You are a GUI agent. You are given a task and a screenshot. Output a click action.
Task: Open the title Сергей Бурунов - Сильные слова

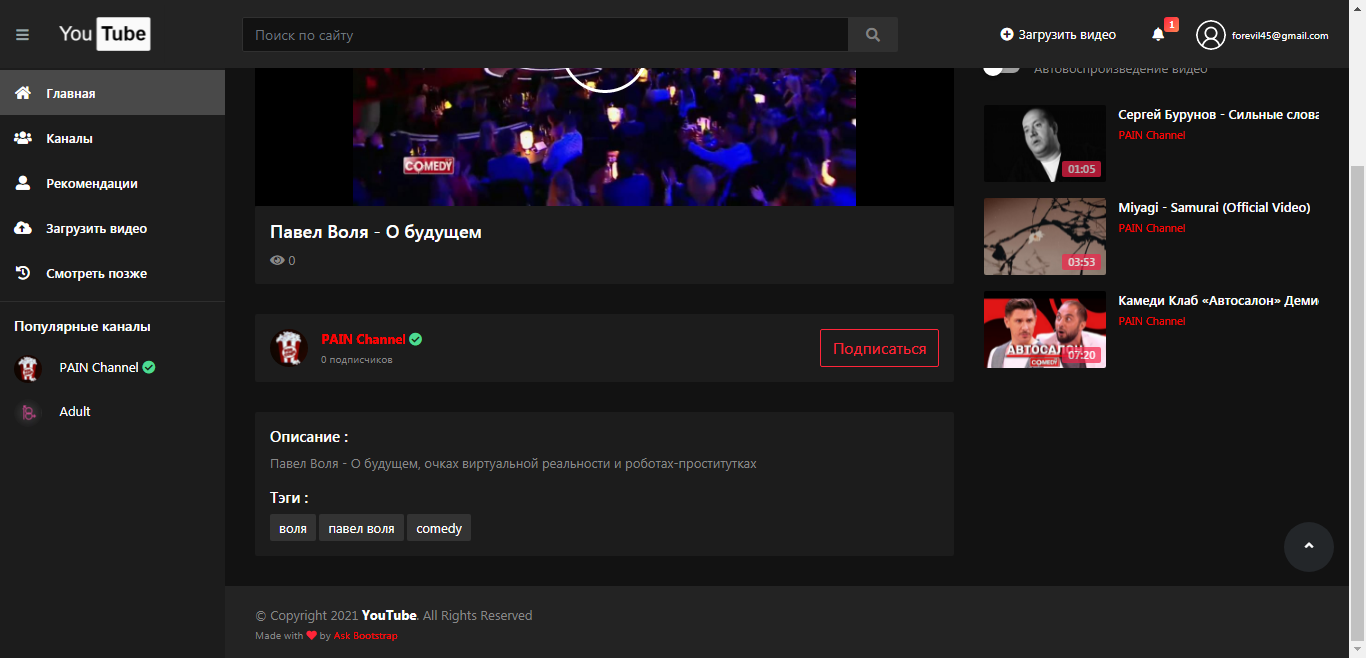[1218, 114]
